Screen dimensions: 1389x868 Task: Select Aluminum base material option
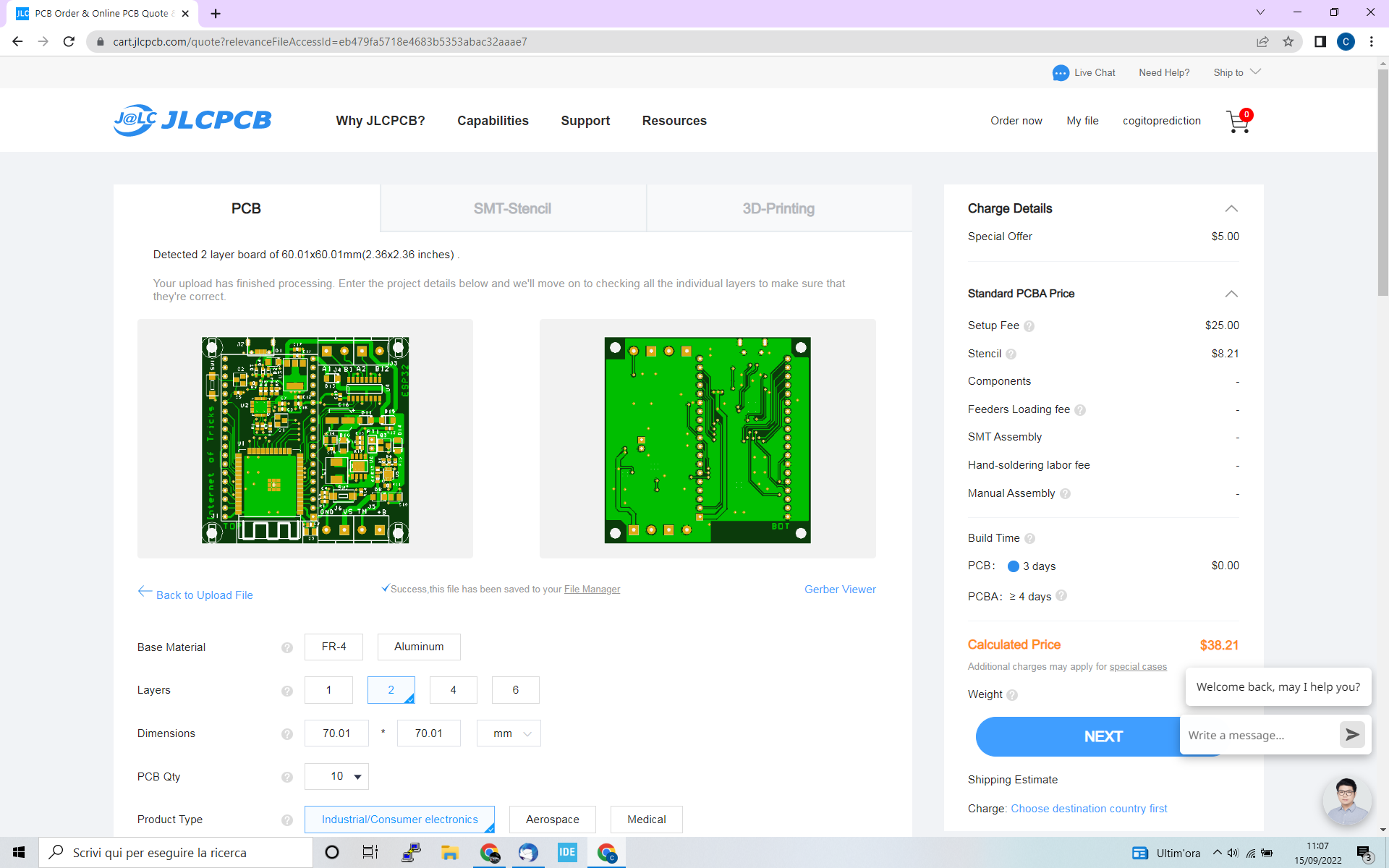418,646
